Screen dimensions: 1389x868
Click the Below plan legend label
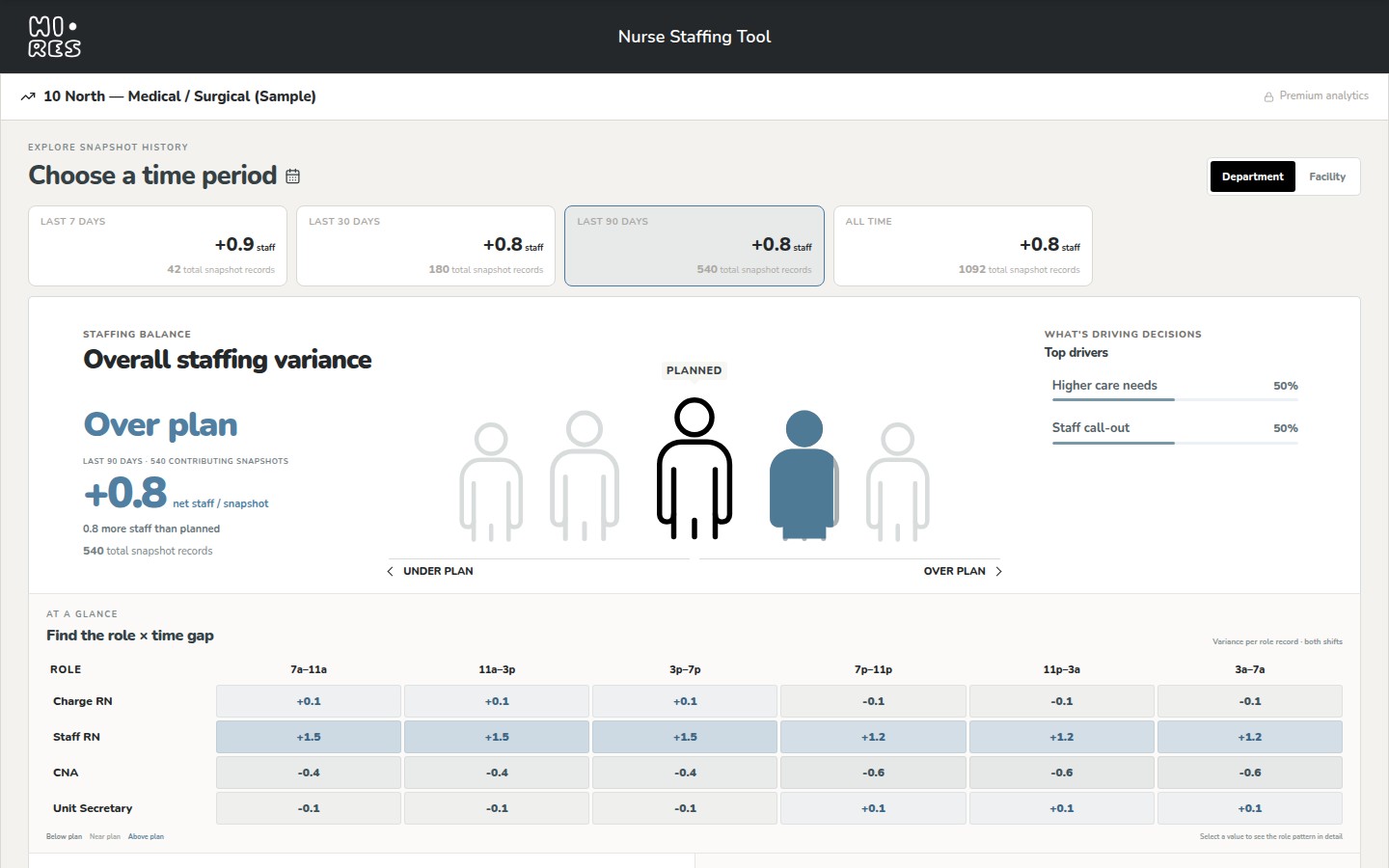pyautogui.click(x=64, y=837)
